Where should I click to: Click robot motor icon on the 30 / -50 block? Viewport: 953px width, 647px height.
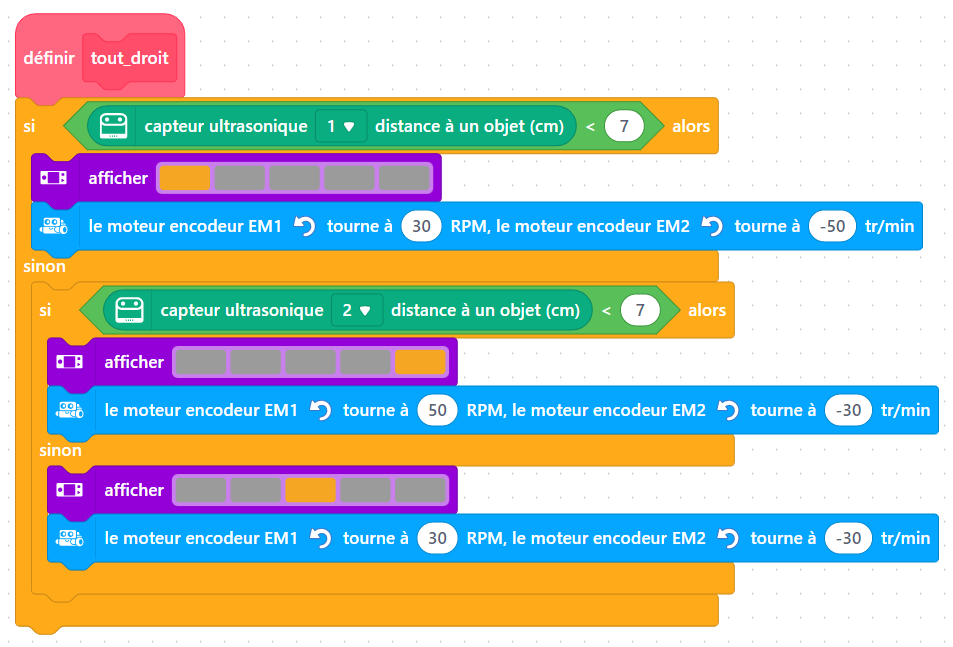tap(53, 226)
